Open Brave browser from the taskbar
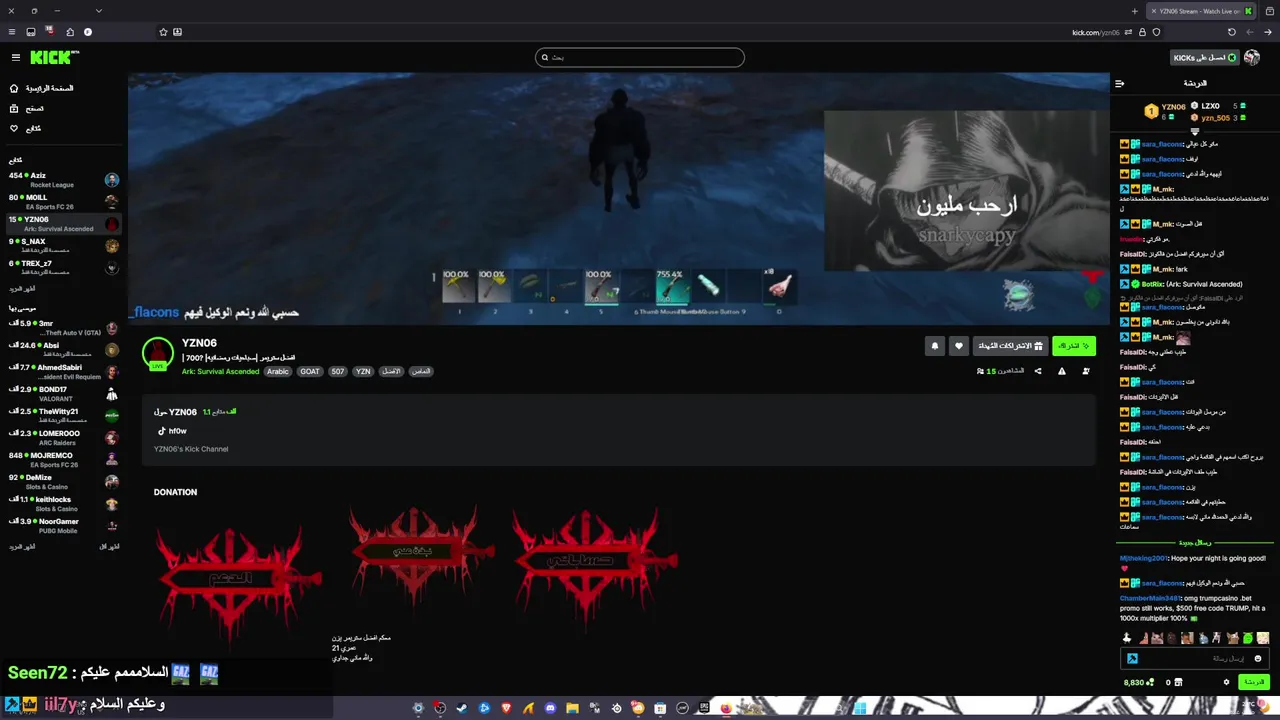This screenshot has width=1280, height=720. tap(506, 708)
